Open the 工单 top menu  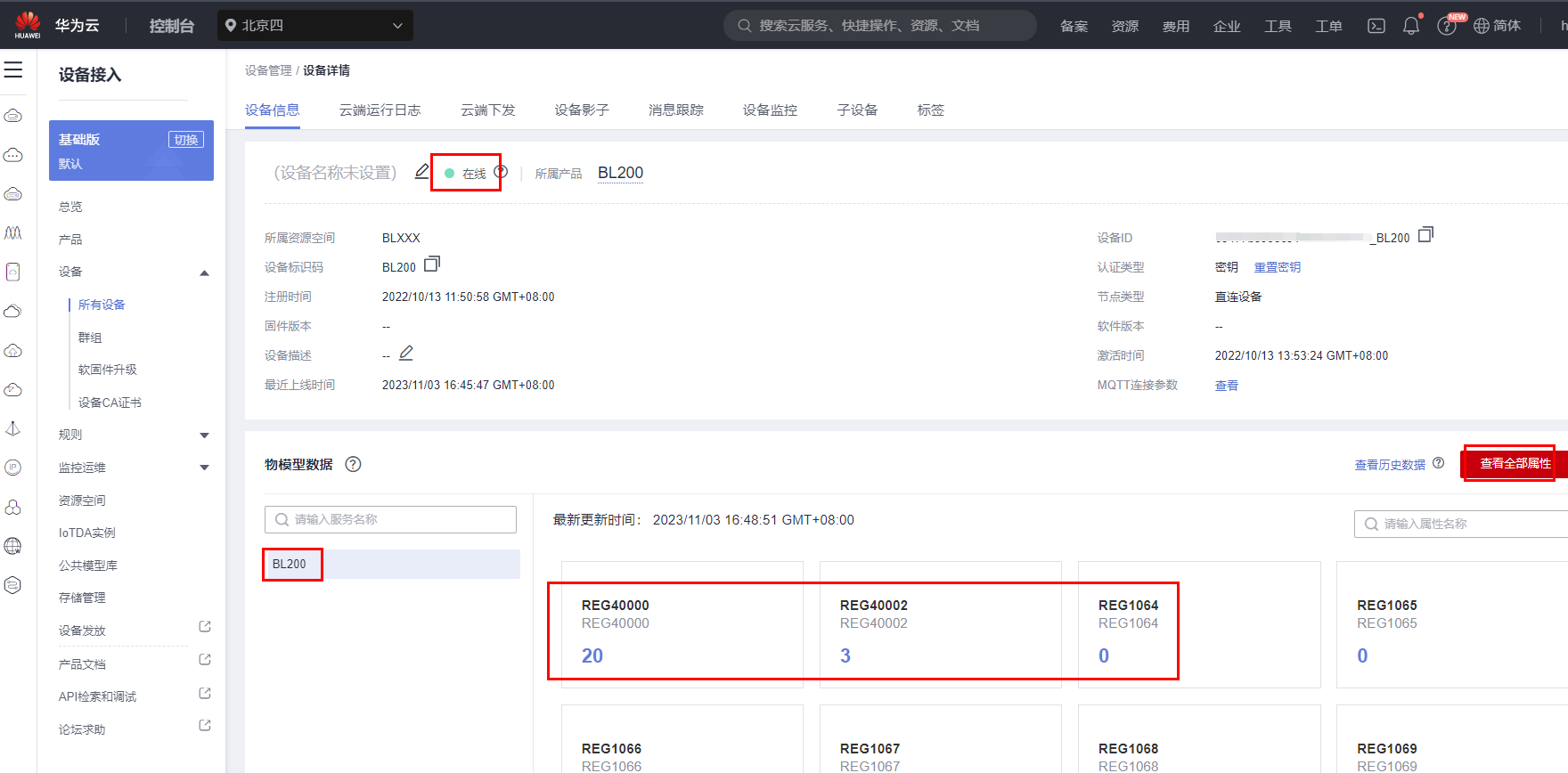coord(1328,26)
